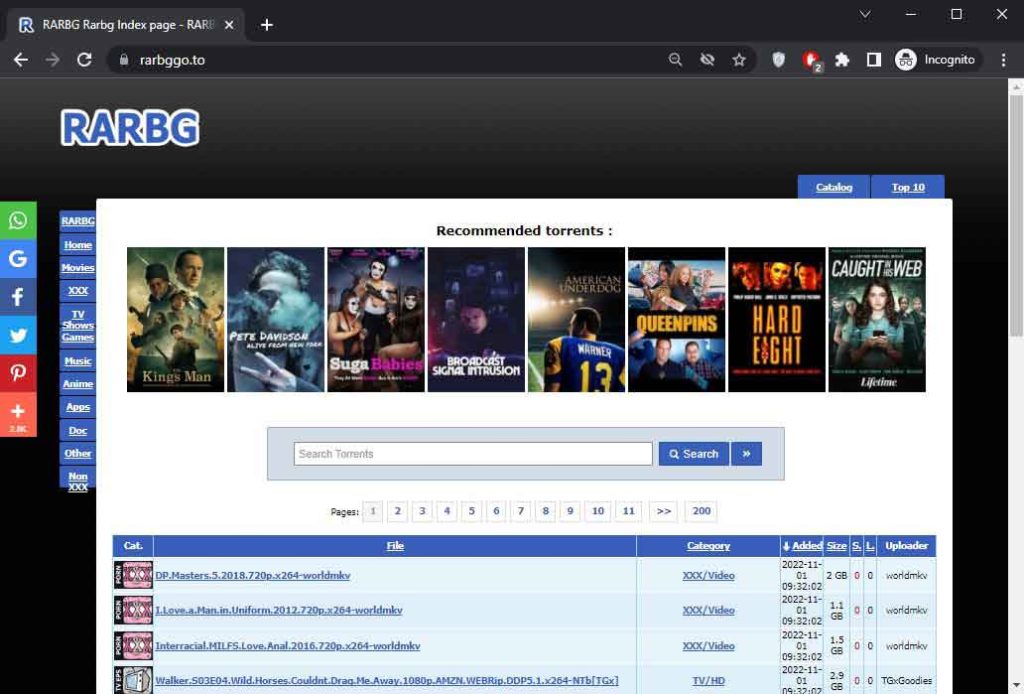Screen dimensions: 1024x694
Task: Click the Facebook share icon
Action: coord(18,297)
